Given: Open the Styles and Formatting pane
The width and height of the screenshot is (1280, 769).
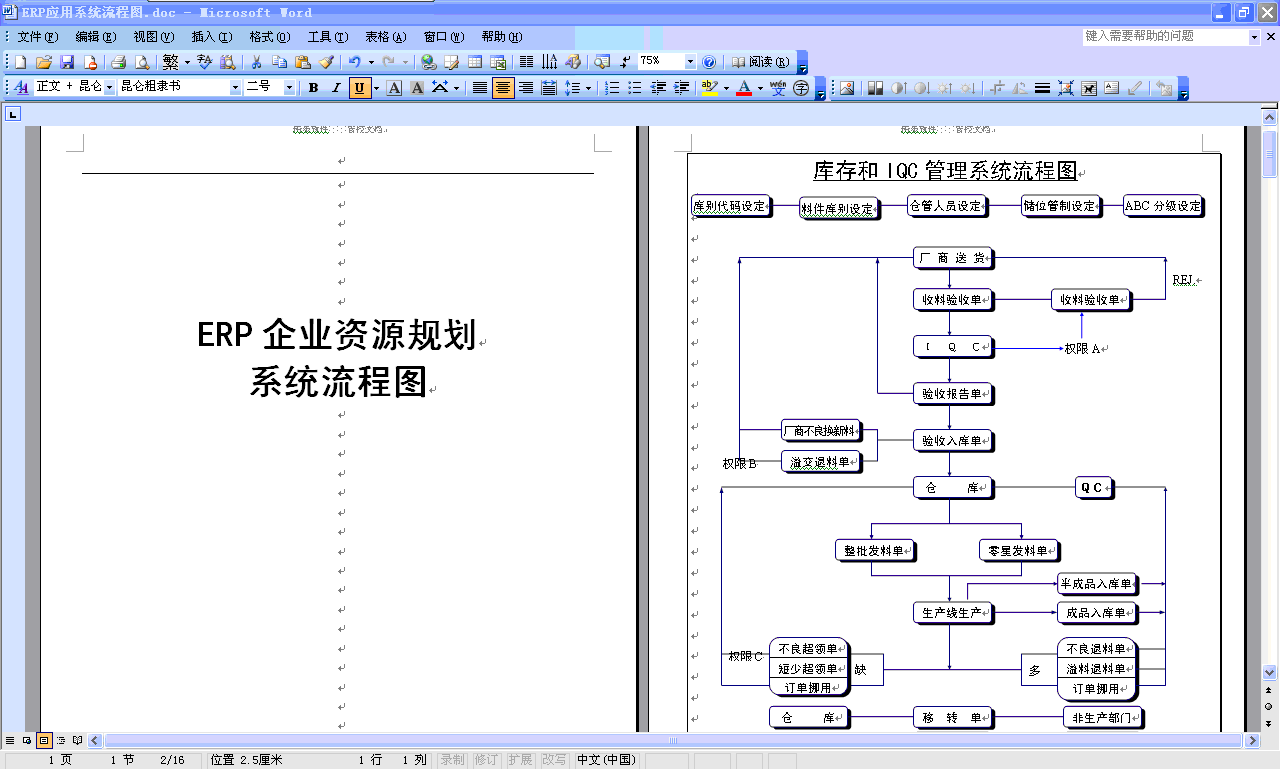Looking at the screenshot, I should [x=20, y=88].
